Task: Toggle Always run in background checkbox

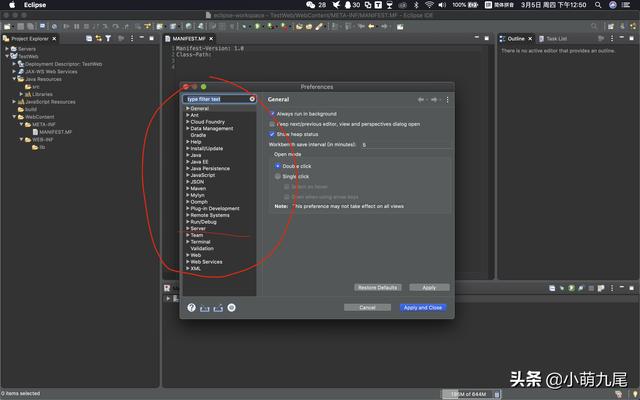Action: pos(272,113)
